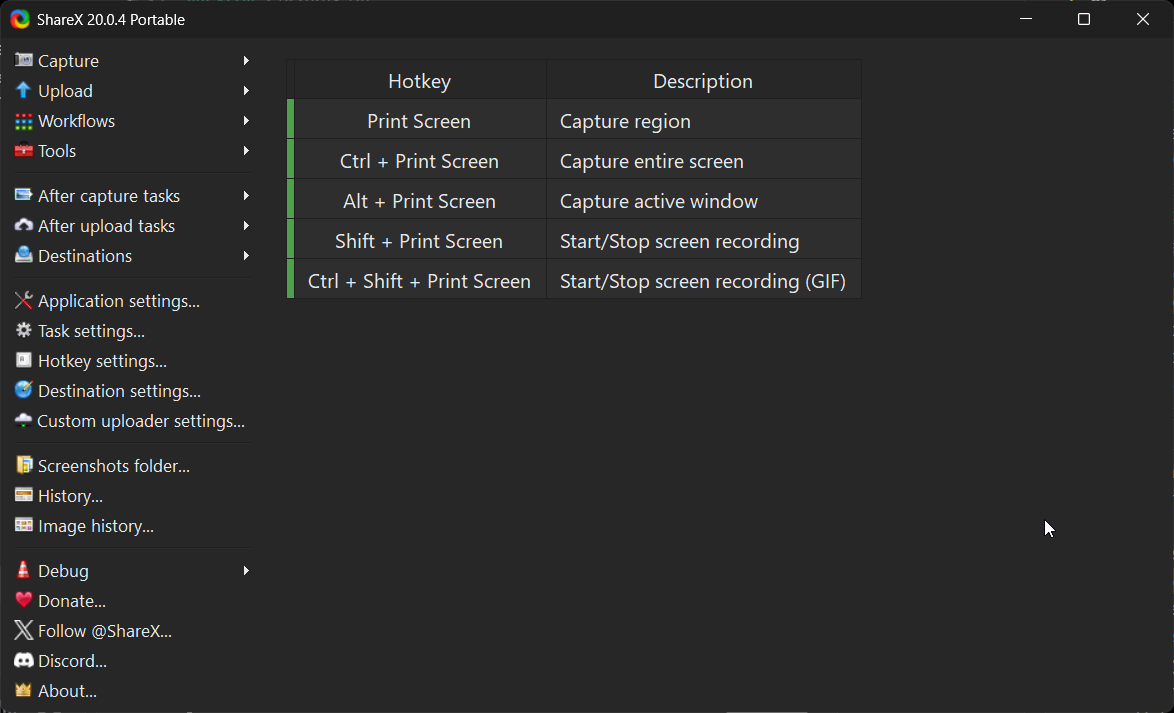Image resolution: width=1174 pixels, height=713 pixels.
Task: Click the Destination settings globe icon
Action: click(x=24, y=390)
